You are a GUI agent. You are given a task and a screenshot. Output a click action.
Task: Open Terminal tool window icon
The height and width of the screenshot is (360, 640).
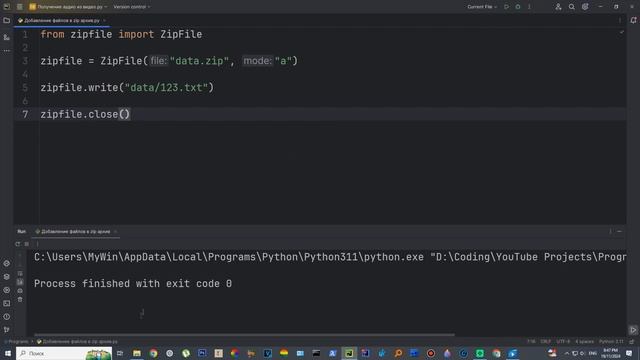coord(7,303)
